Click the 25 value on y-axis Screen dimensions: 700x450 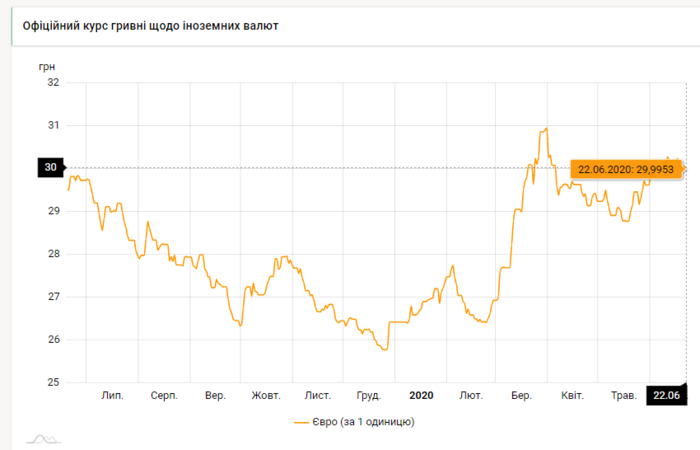click(x=53, y=383)
